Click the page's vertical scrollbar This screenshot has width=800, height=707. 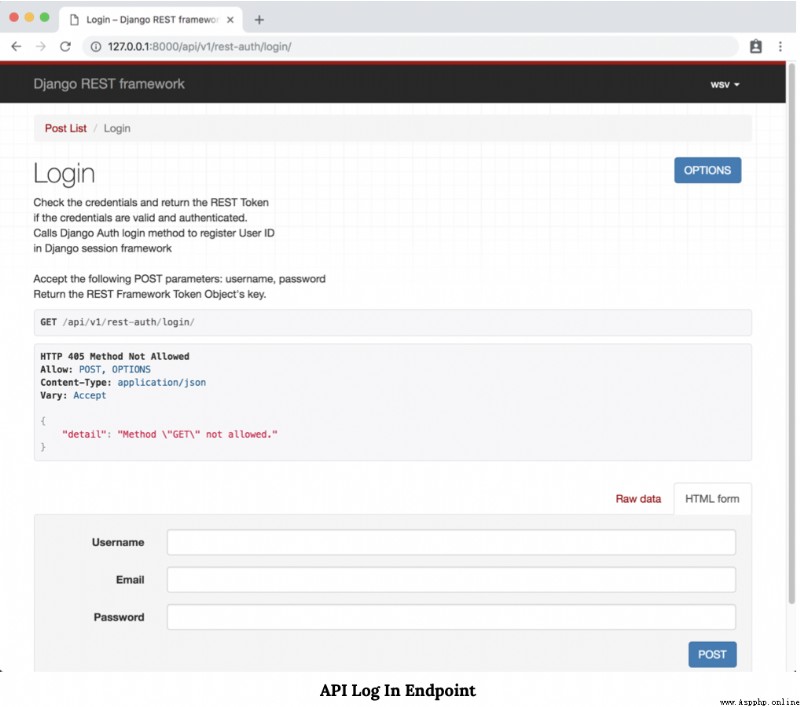point(791,332)
